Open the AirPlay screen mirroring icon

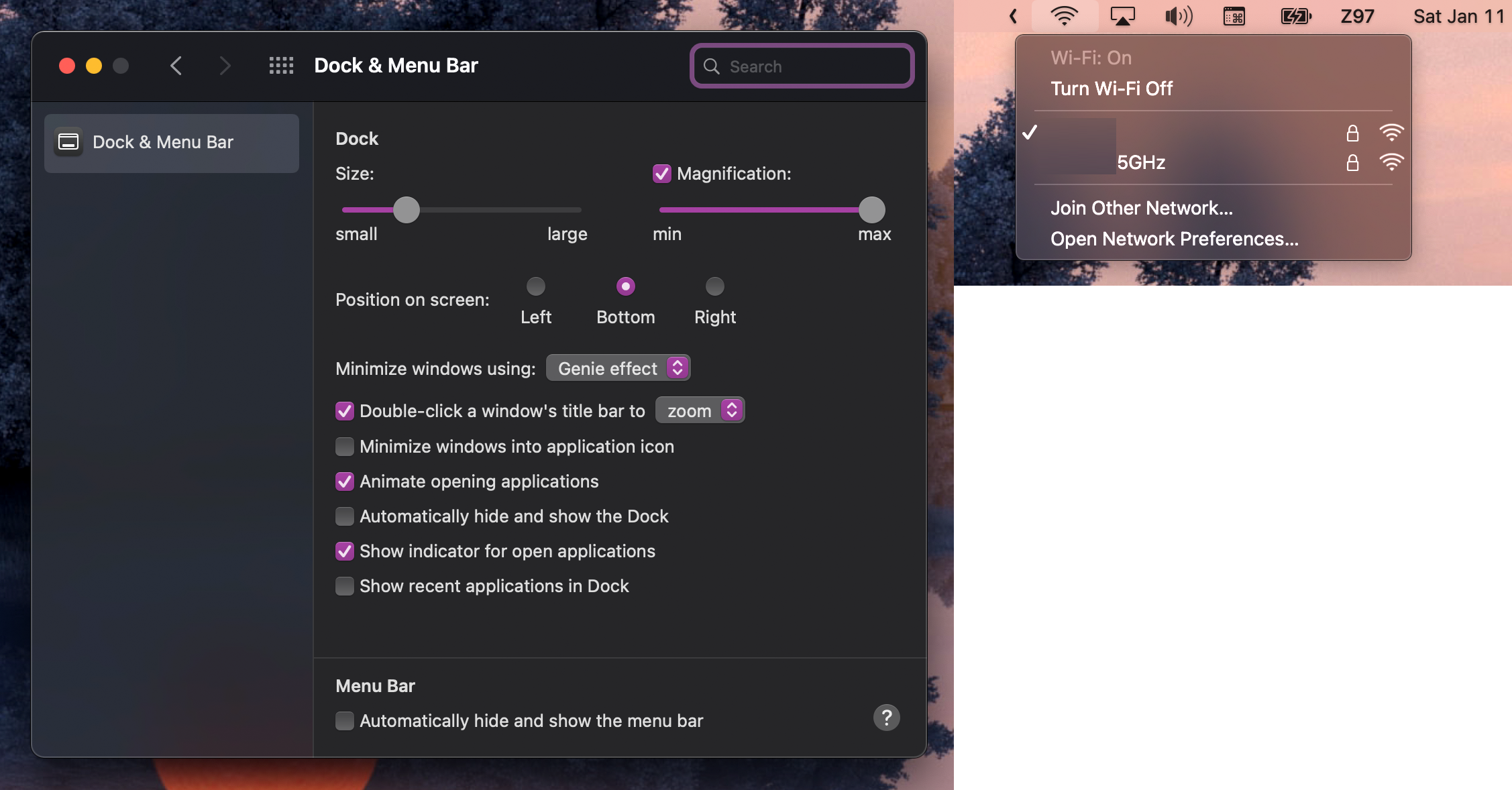point(1122,15)
